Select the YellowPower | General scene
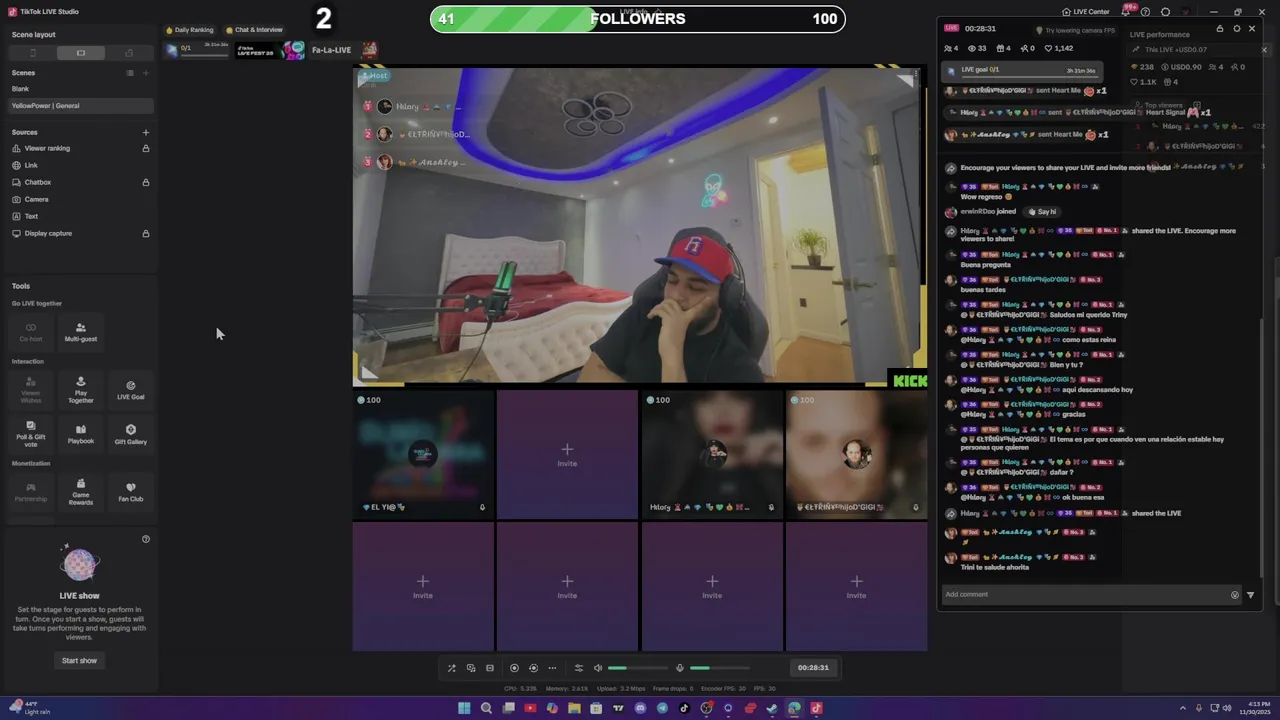Screen dimensions: 1280x720 click(80, 105)
